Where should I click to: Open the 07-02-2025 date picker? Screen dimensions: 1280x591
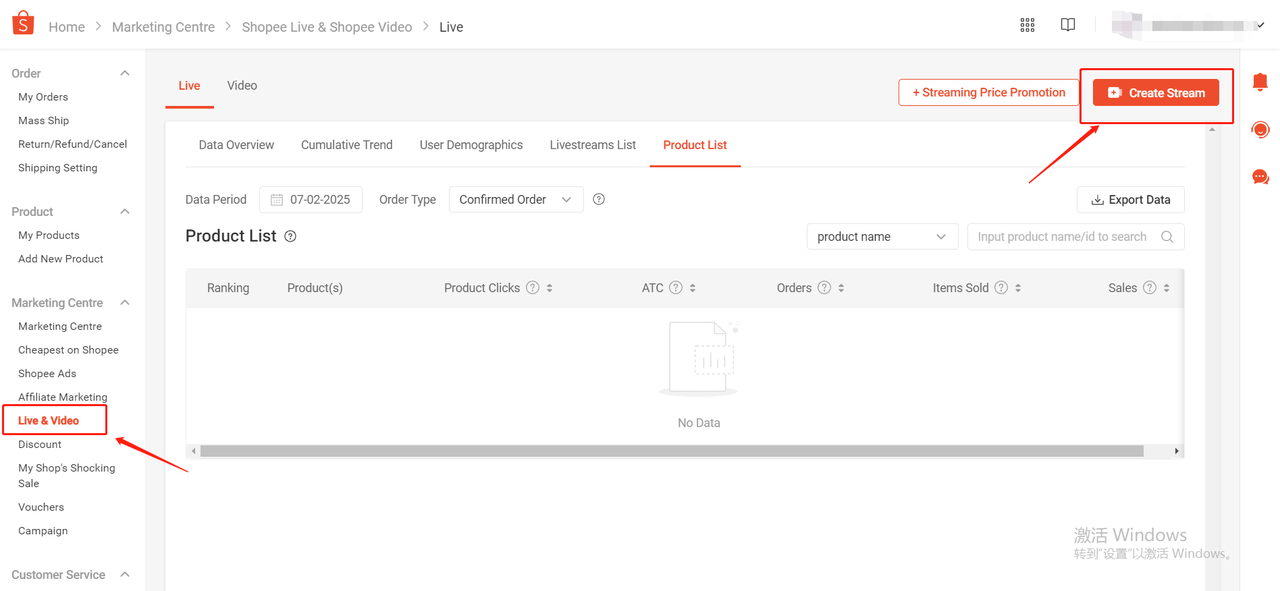[x=311, y=200]
